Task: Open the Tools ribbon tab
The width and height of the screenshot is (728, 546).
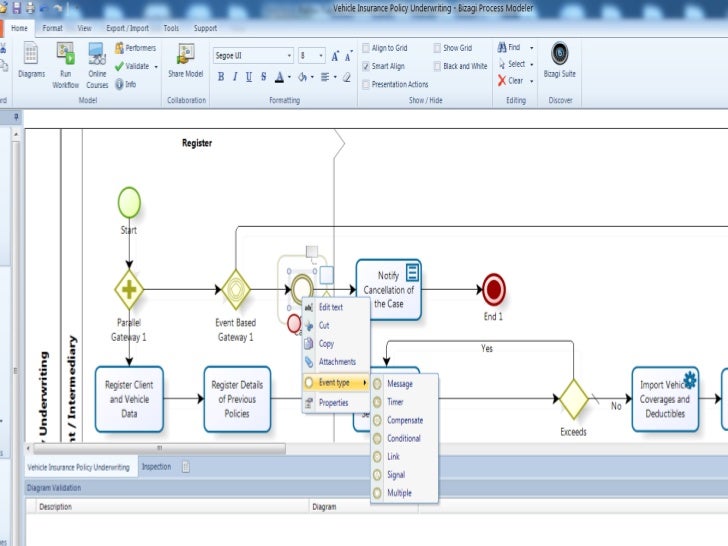Action: click(171, 28)
